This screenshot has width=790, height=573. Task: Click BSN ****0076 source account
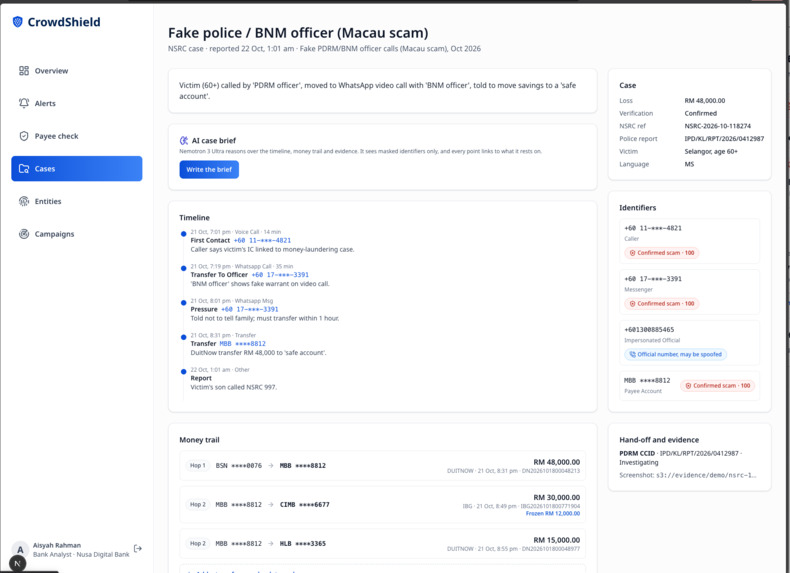238,466
